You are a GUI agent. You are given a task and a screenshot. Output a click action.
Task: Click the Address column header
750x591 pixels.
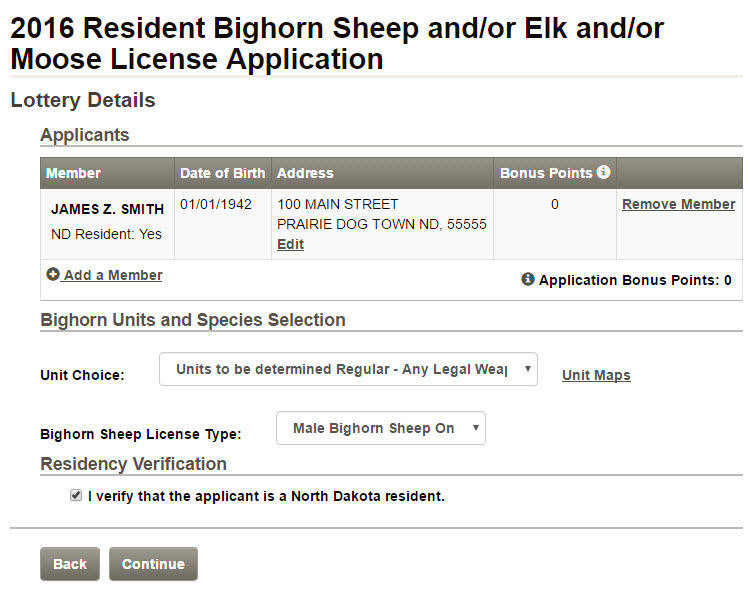click(305, 173)
